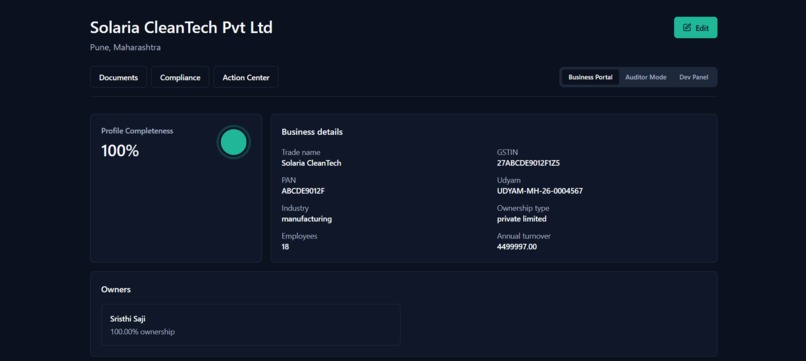This screenshot has height=361, width=806.
Task: Open the Documents section
Action: point(118,77)
